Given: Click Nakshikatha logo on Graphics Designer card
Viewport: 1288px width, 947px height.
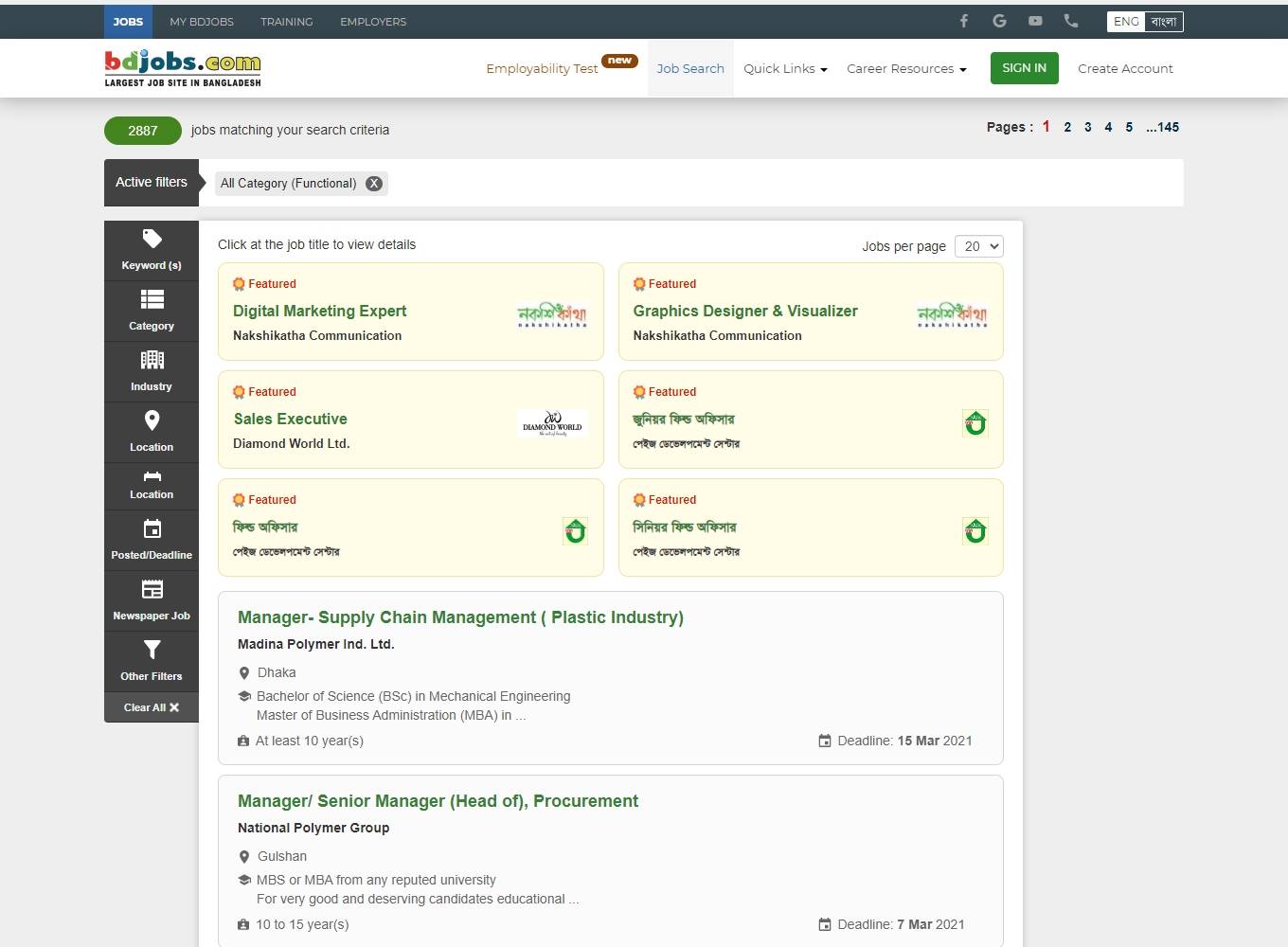Looking at the screenshot, I should point(952,315).
